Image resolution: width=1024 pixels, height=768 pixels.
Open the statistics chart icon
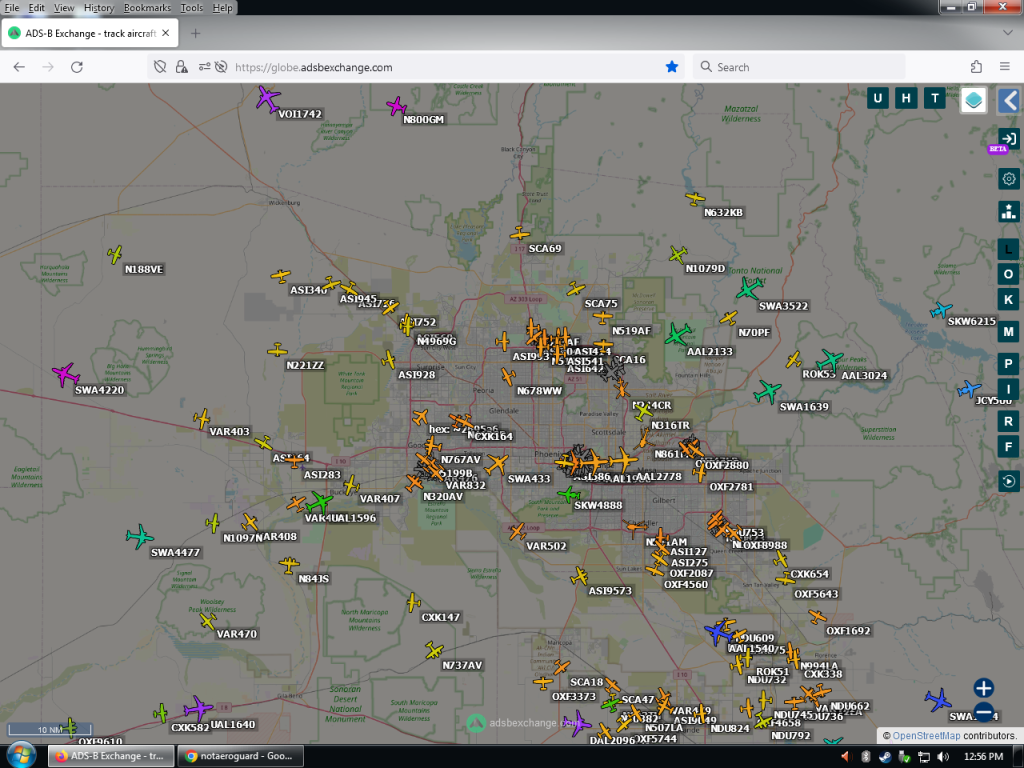(x=1009, y=211)
